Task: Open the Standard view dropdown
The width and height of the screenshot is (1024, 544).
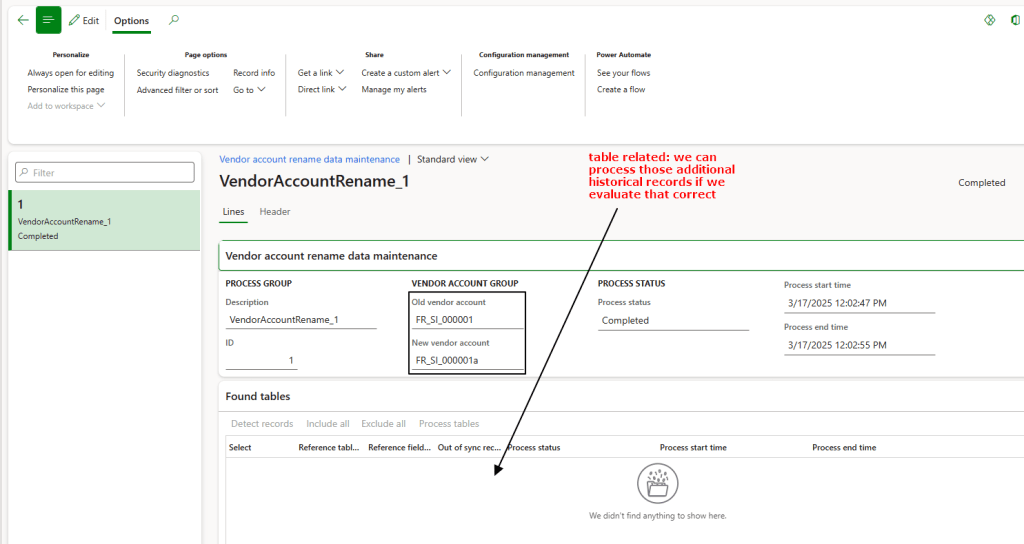Action: [x=453, y=159]
